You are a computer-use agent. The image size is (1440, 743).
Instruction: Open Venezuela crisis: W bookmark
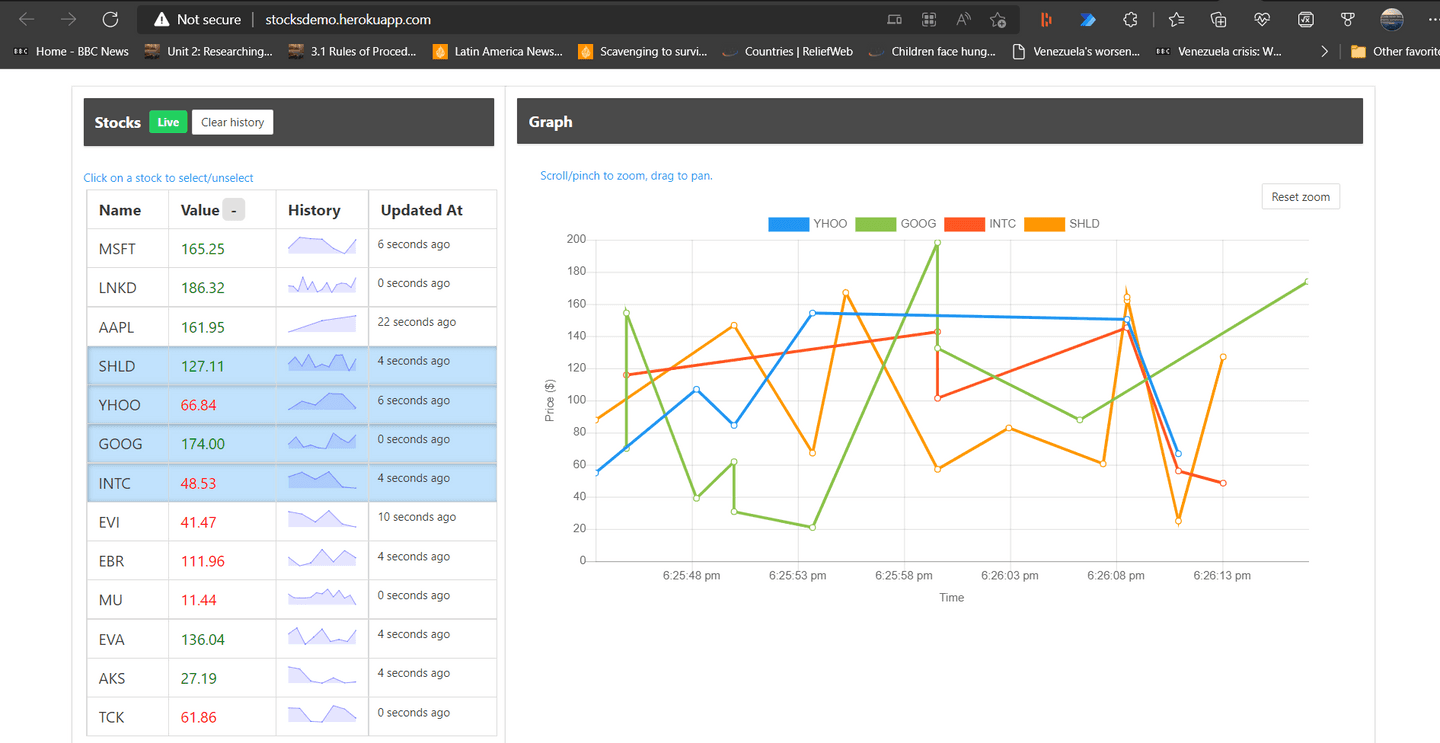click(x=1218, y=51)
